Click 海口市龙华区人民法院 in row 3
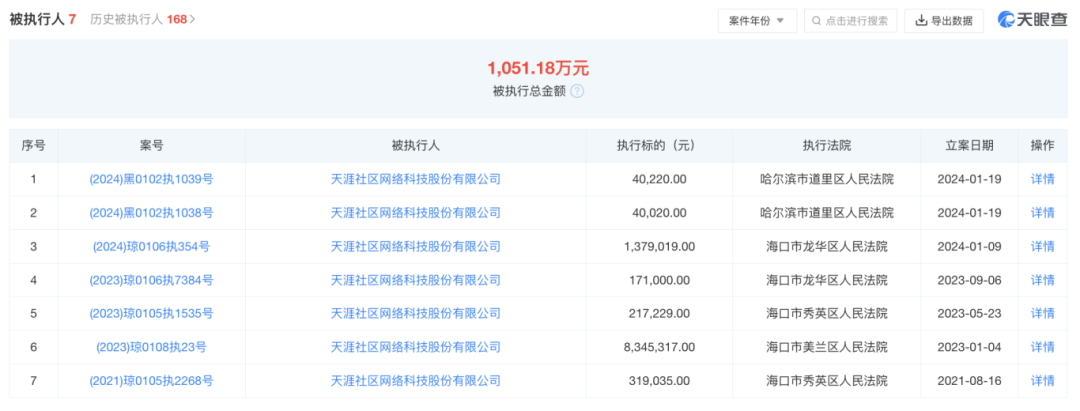 827,246
